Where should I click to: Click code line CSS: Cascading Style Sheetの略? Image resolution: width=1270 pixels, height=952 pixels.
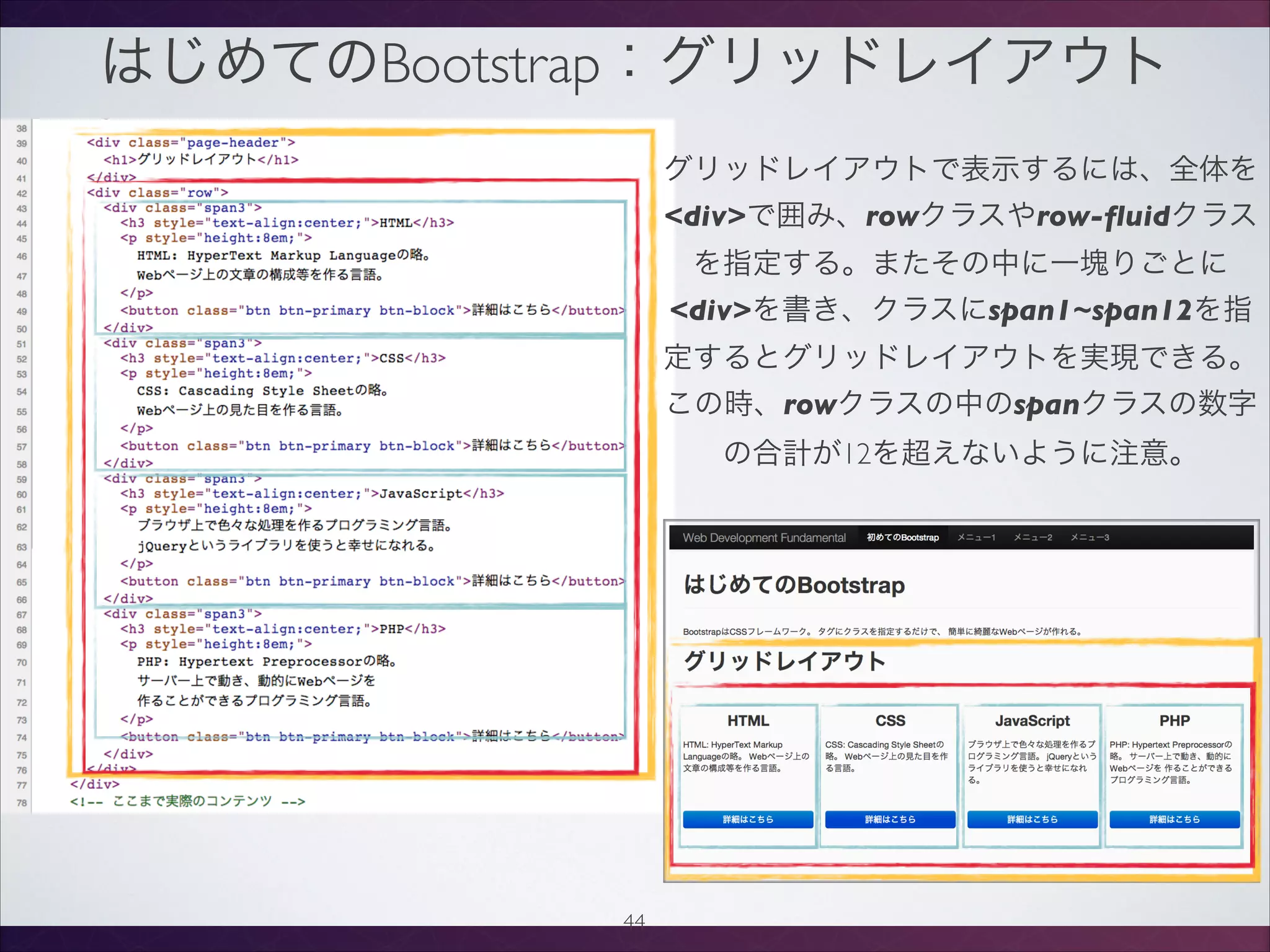(x=263, y=390)
